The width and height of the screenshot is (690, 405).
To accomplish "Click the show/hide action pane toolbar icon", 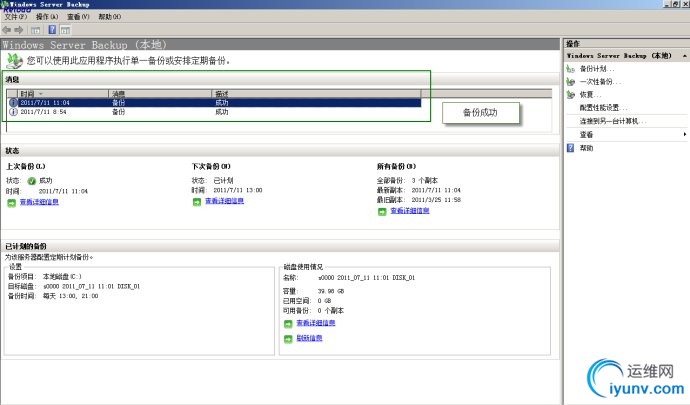I will 65,30.
